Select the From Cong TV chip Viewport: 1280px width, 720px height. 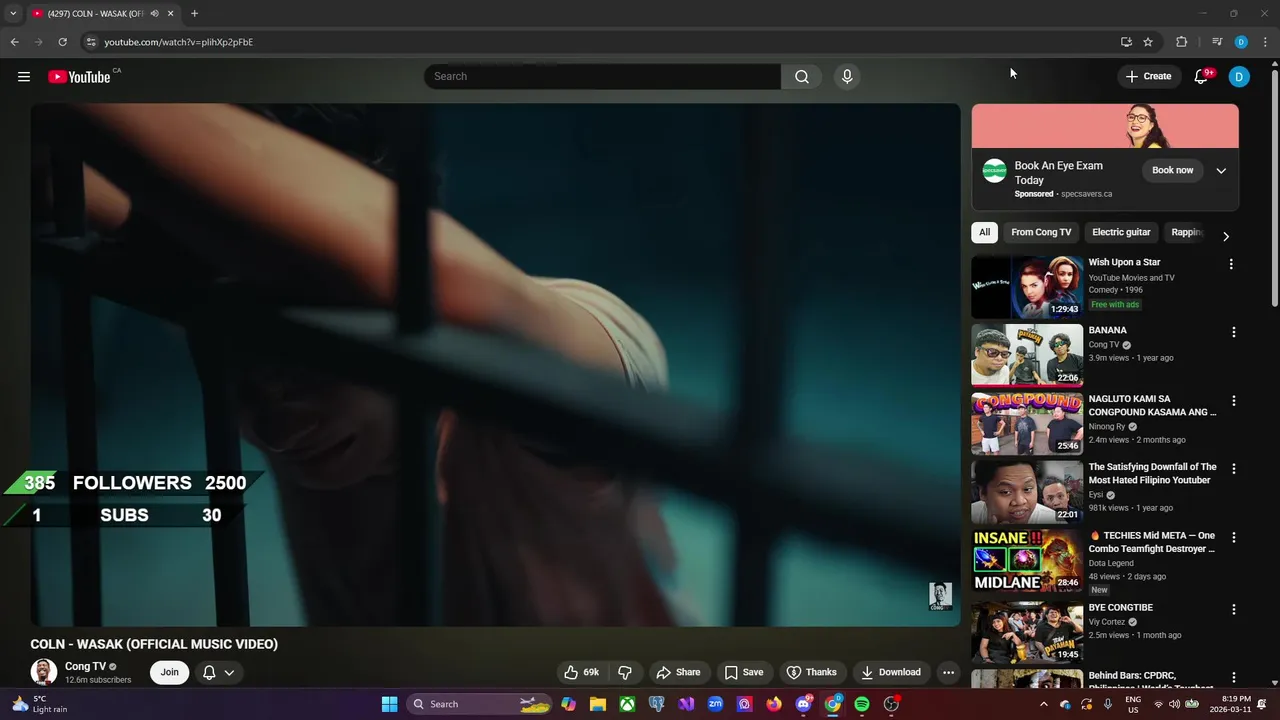pos(1041,232)
